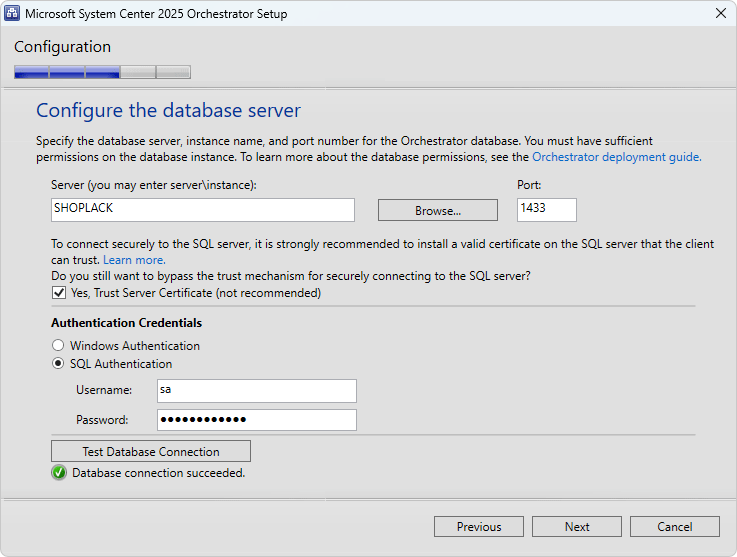Click the 'Username:' label

pyautogui.click(x=104, y=390)
